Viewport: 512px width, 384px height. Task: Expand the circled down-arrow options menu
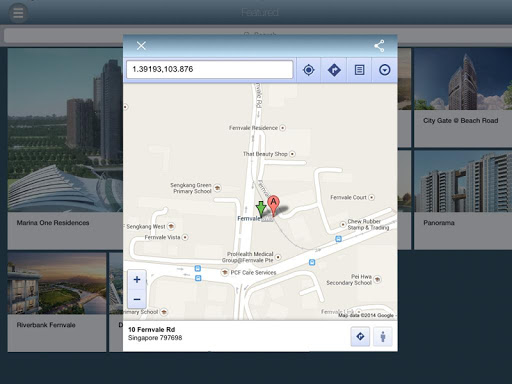coord(385,70)
